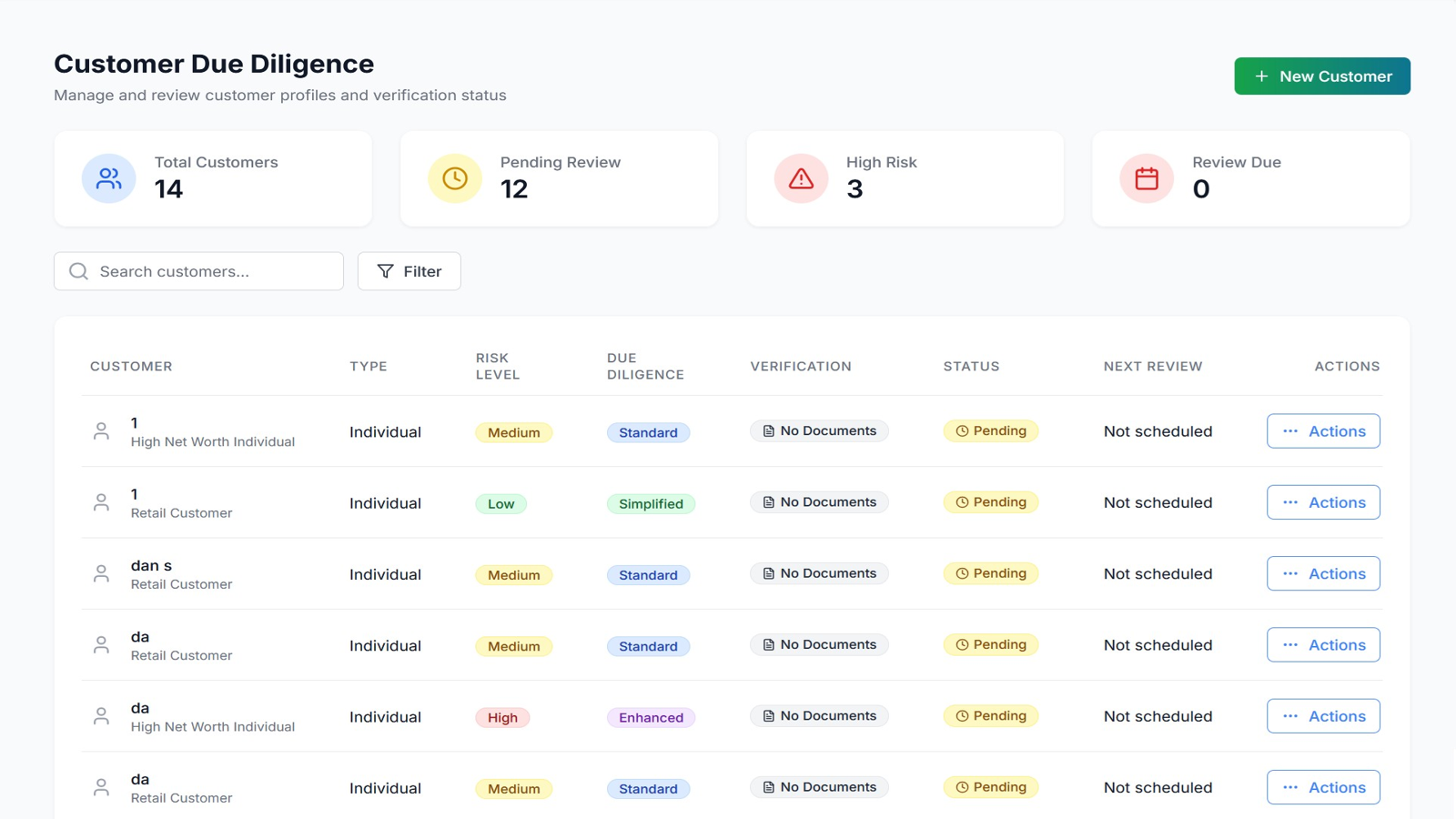Click the magnifying glass in the search bar
1456x819 pixels.
(78, 270)
